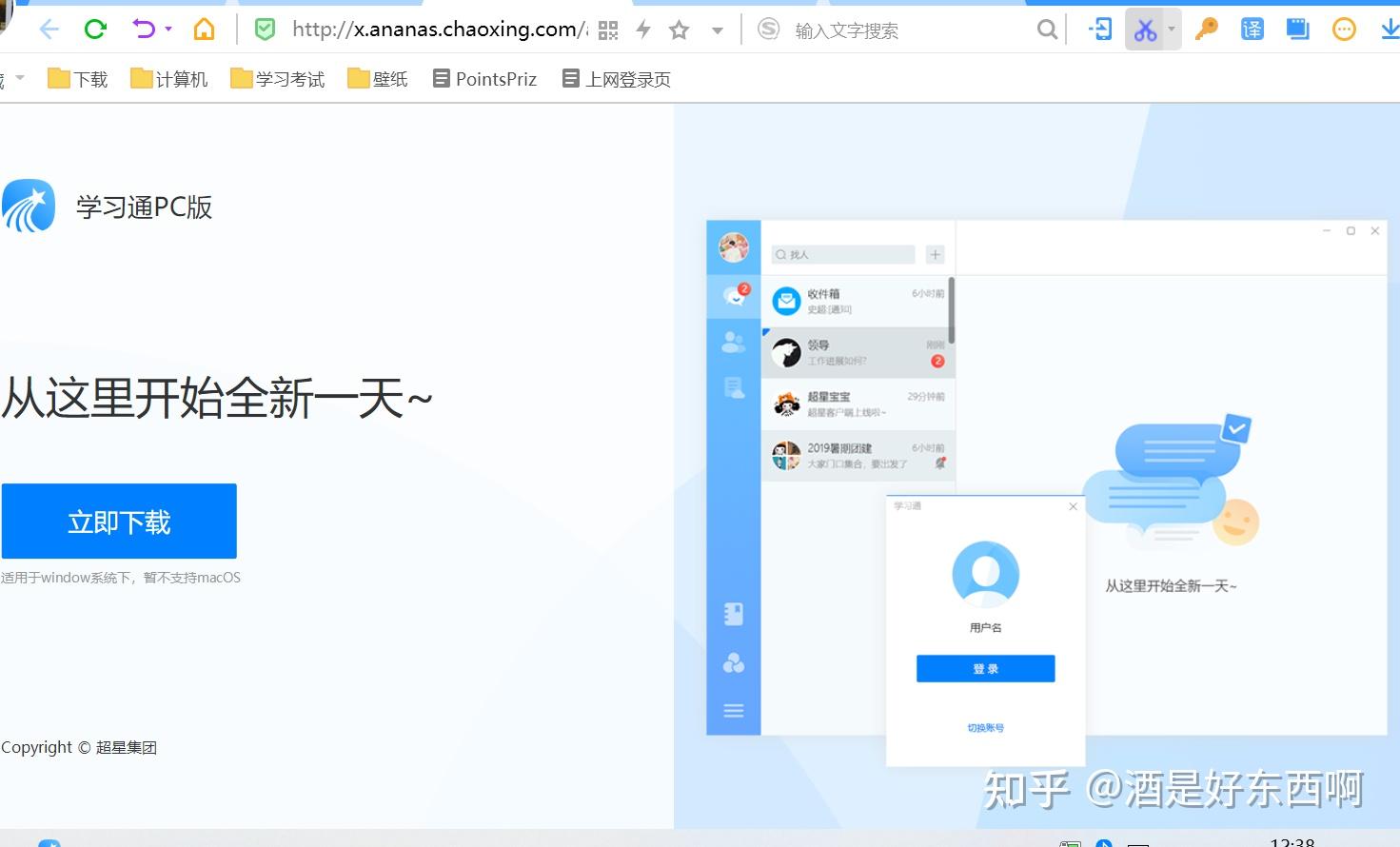Click the 登录 button in login dialog
Screen dimensions: 1400x847
click(x=986, y=668)
